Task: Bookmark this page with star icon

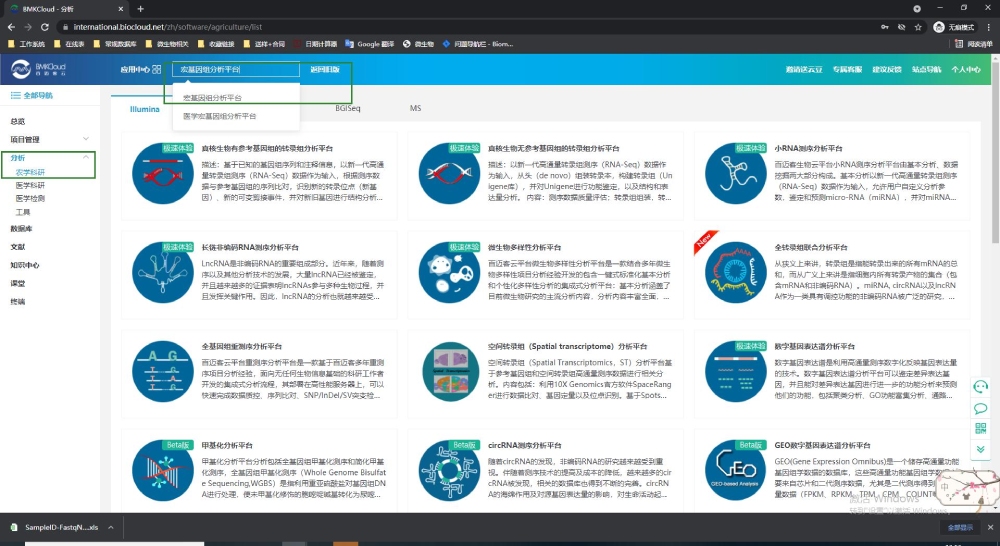Action: click(901, 27)
